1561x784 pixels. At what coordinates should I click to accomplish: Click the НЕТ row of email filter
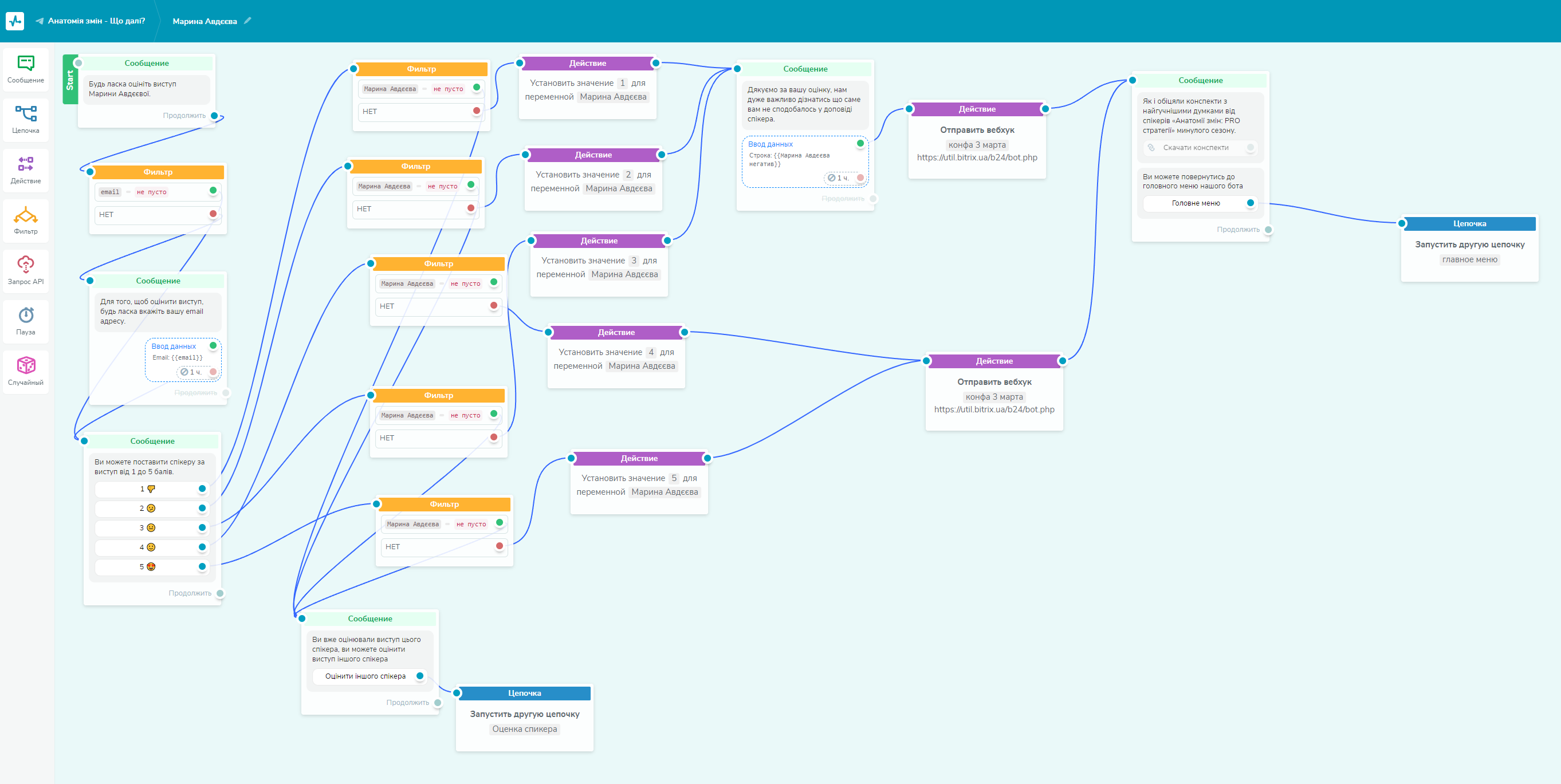point(158,215)
